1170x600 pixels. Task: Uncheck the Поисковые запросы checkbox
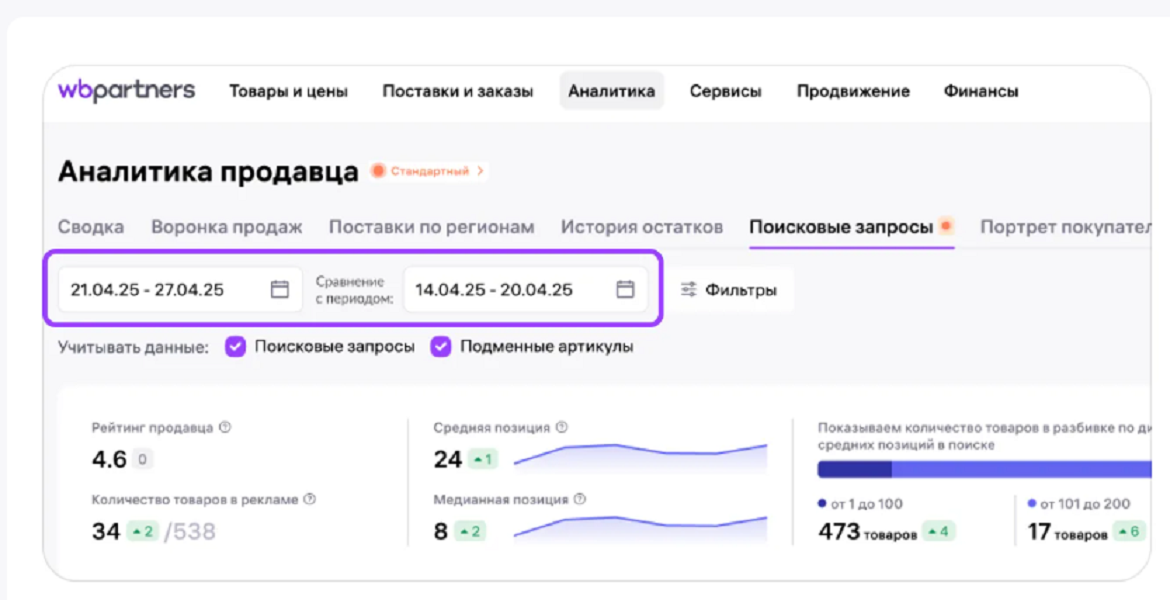(235, 347)
